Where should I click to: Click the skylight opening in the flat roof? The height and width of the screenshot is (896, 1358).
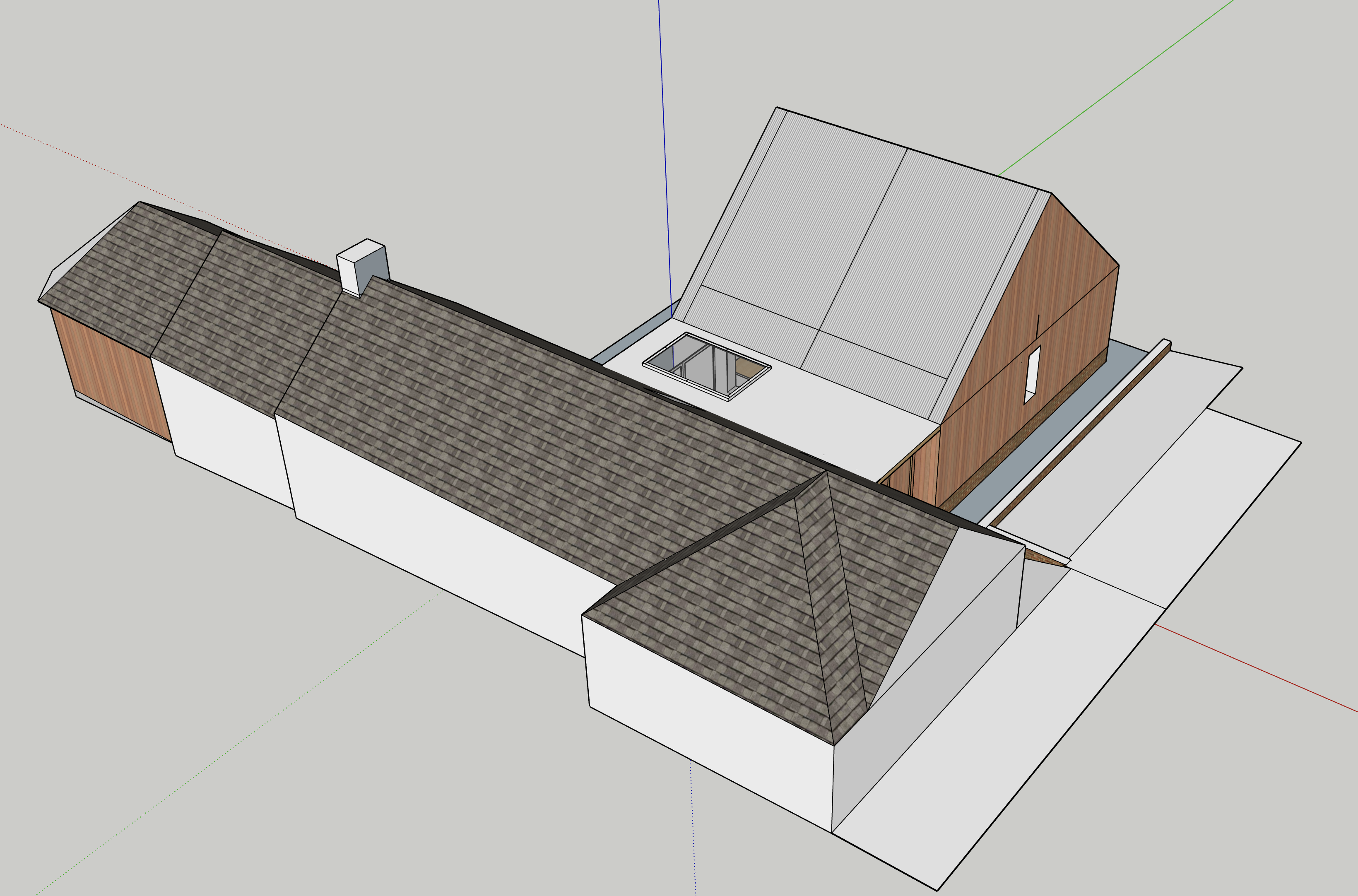tap(707, 367)
